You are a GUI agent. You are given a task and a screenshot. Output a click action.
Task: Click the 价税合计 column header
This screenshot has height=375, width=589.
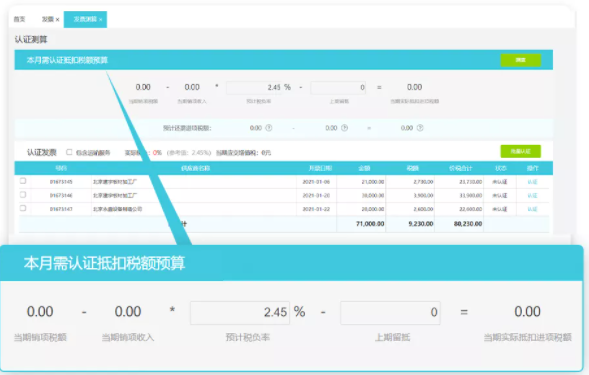click(461, 168)
